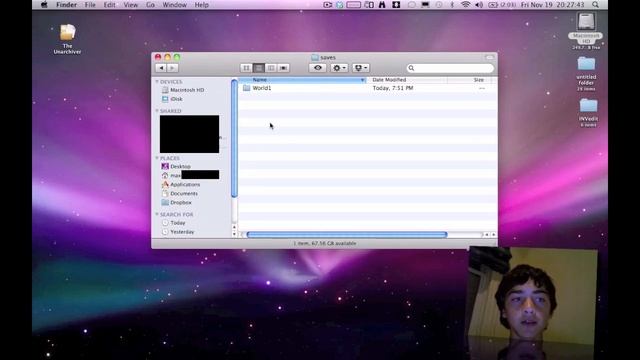The height and width of the screenshot is (360, 640).
Task: Click the horizontal scrollbar thumb
Action: pos(347,234)
